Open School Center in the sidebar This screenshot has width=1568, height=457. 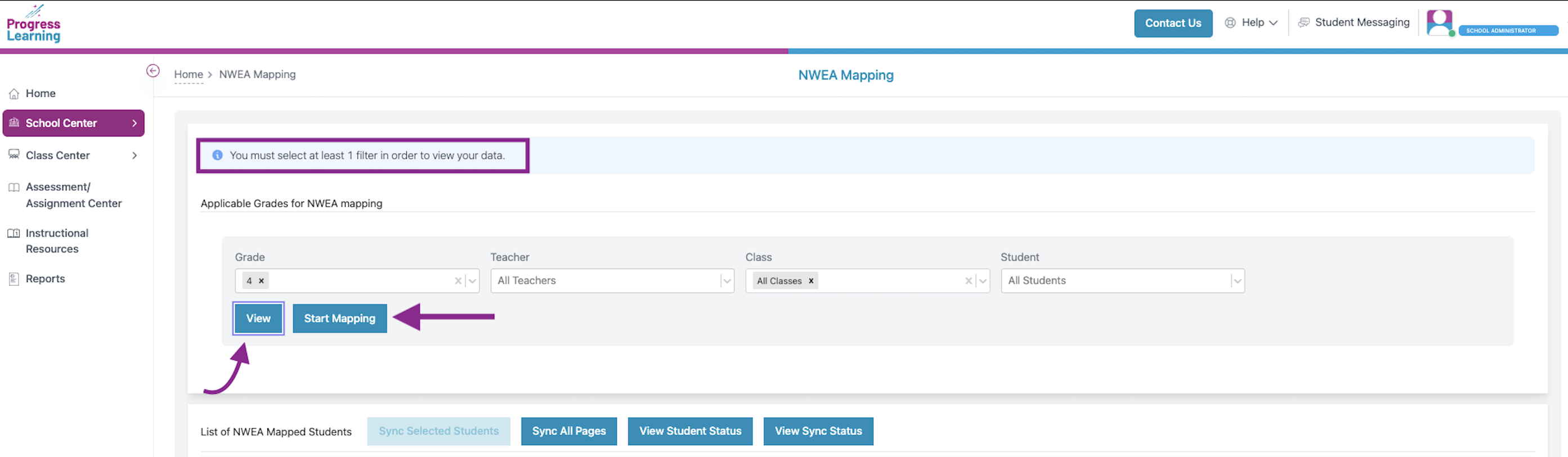74,123
